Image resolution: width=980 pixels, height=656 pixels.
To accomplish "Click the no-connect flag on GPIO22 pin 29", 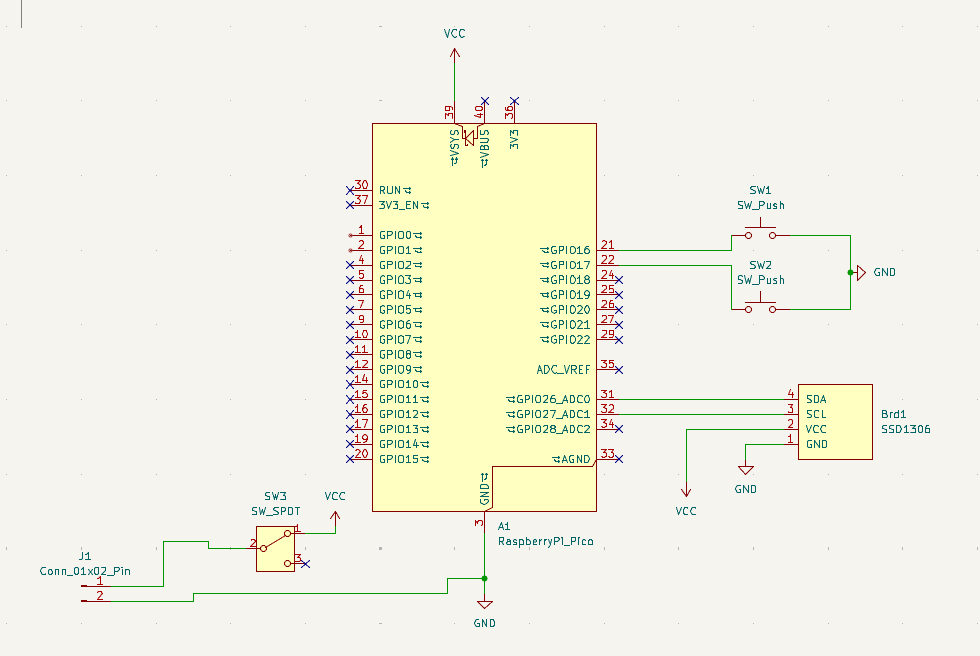I will pos(619,340).
